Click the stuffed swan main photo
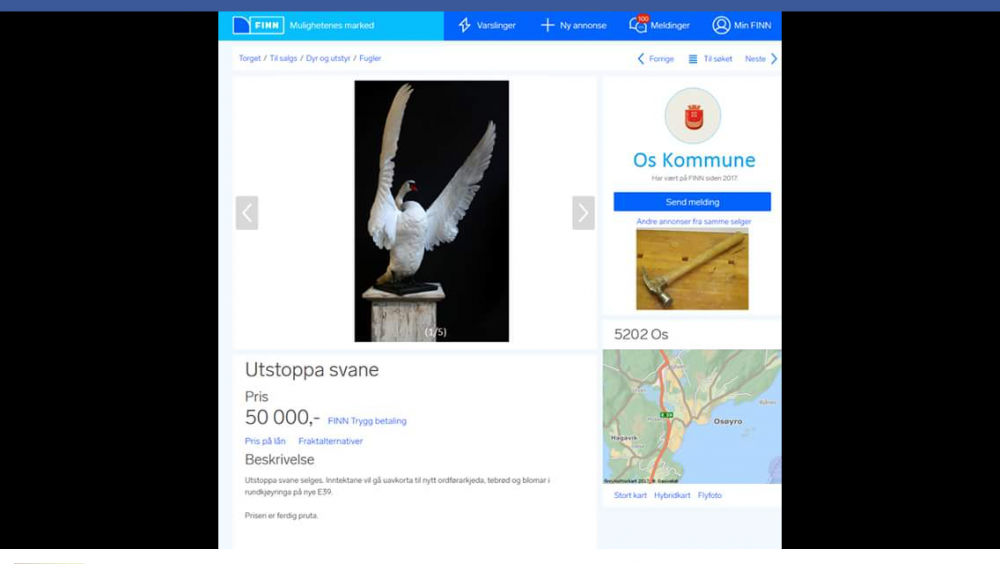Screen dimensions: 1000x564 pyautogui.click(x=432, y=211)
